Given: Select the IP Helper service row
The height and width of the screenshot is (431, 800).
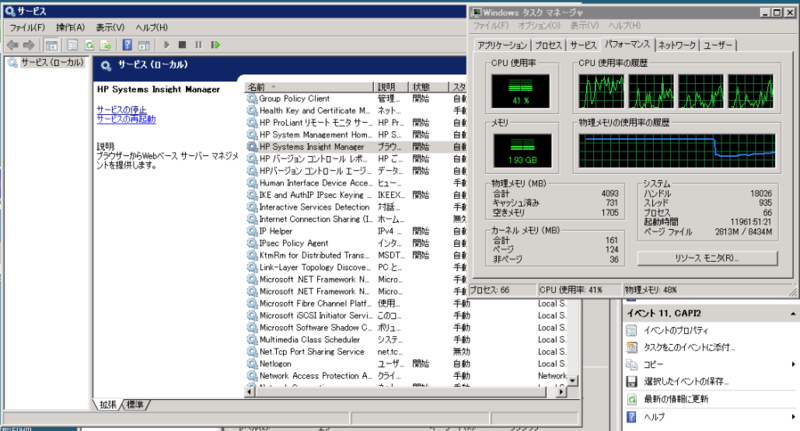Looking at the screenshot, I should click(x=356, y=231).
